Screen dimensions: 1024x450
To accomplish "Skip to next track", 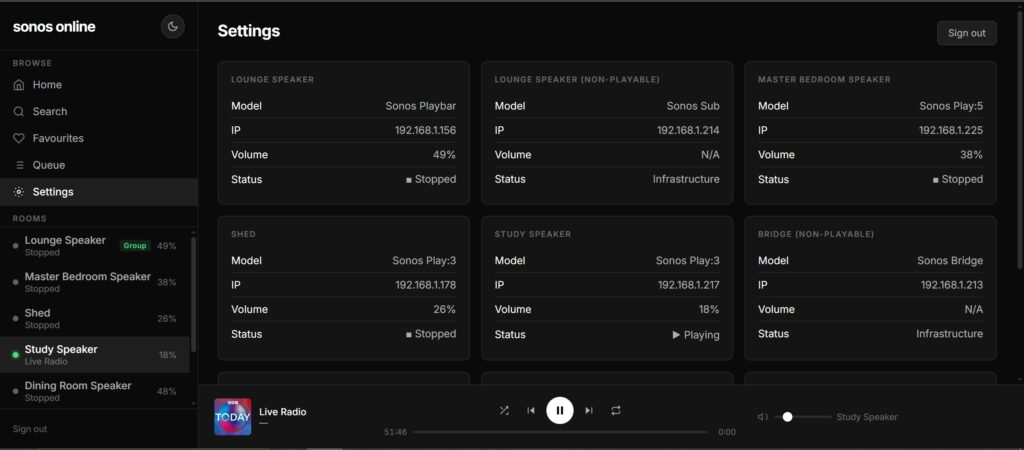I will pos(588,411).
